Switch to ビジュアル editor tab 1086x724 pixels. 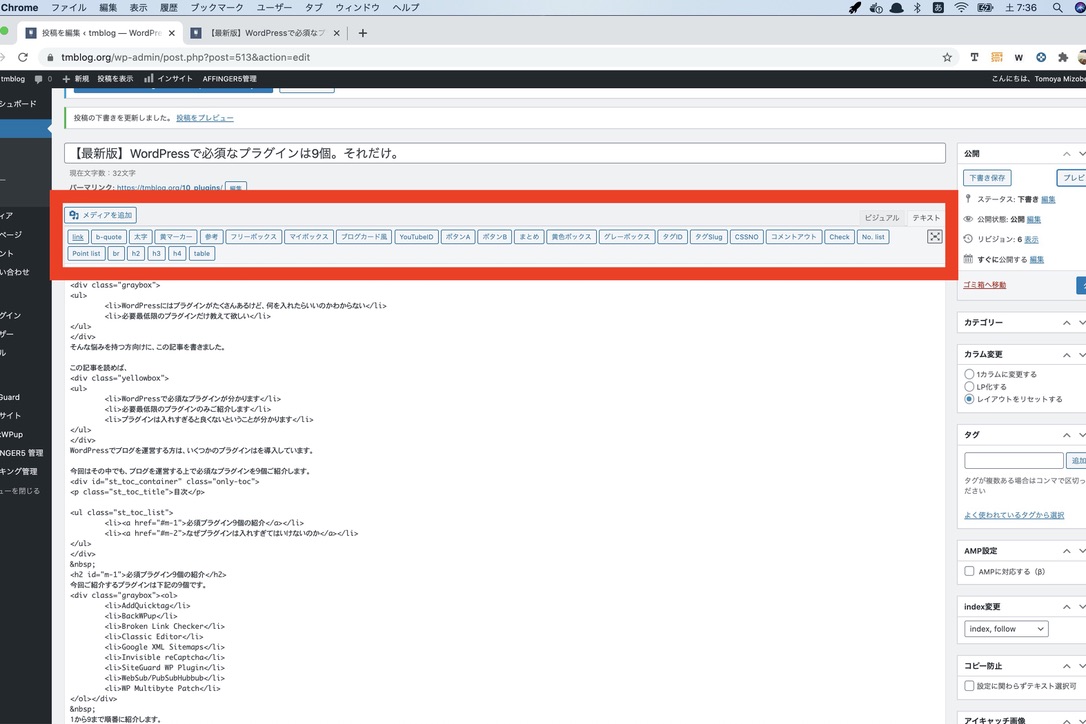coord(882,218)
